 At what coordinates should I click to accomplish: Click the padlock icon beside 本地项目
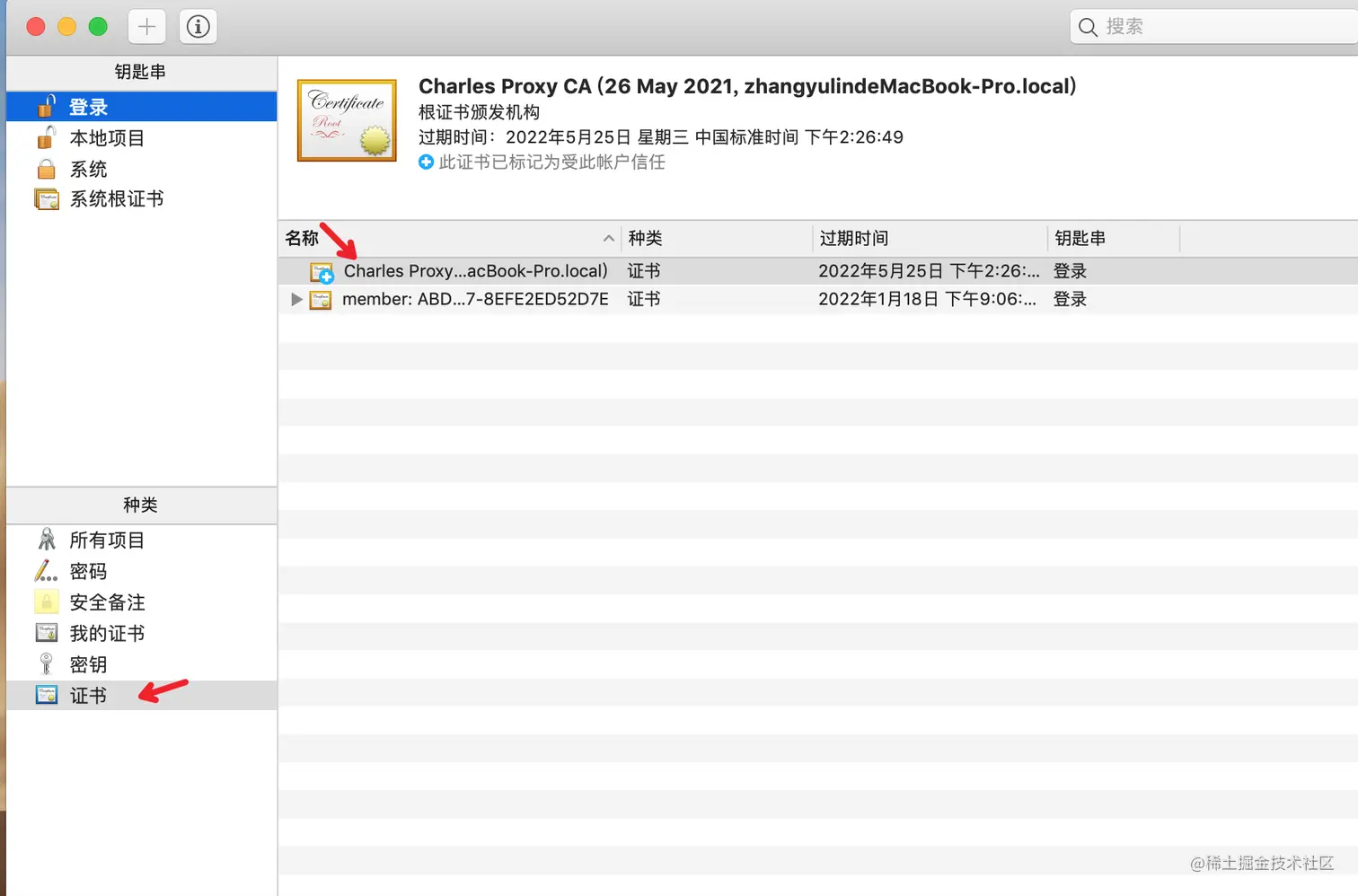point(47,136)
